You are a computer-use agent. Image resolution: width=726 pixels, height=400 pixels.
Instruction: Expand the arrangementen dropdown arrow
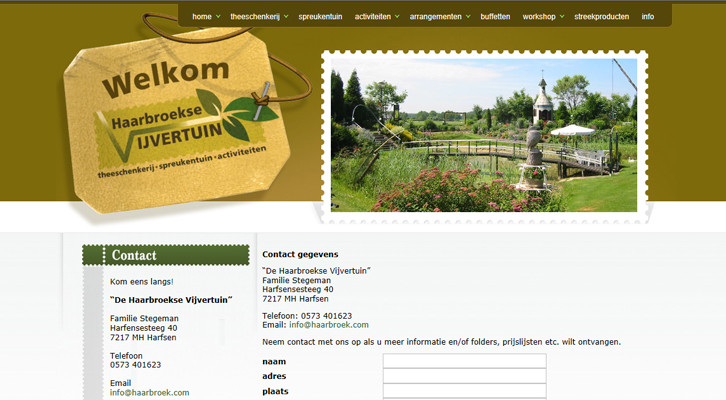(x=468, y=17)
